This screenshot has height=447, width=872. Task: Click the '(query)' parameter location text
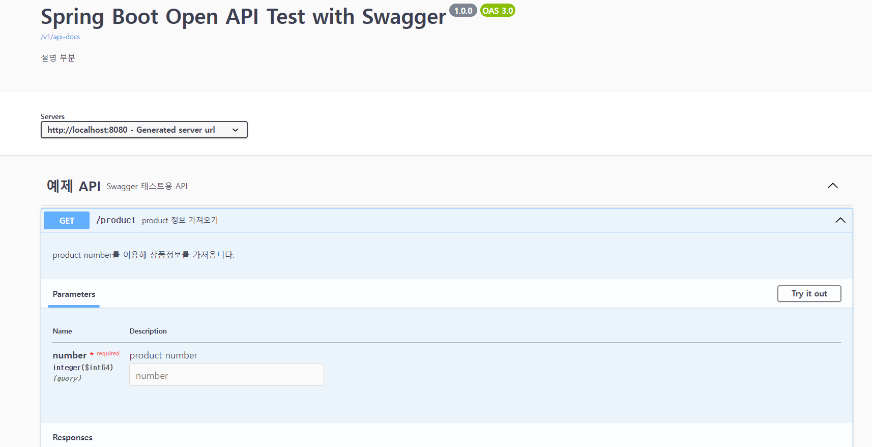click(x=67, y=378)
